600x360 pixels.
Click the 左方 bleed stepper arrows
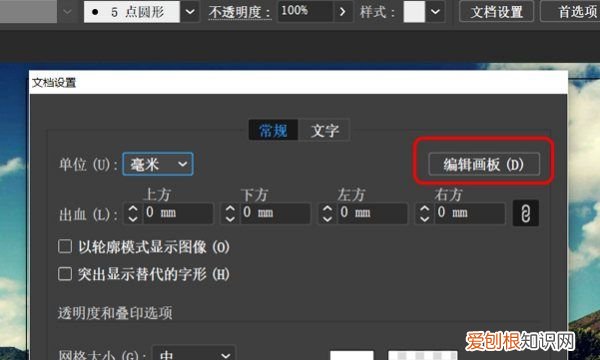tap(327, 213)
